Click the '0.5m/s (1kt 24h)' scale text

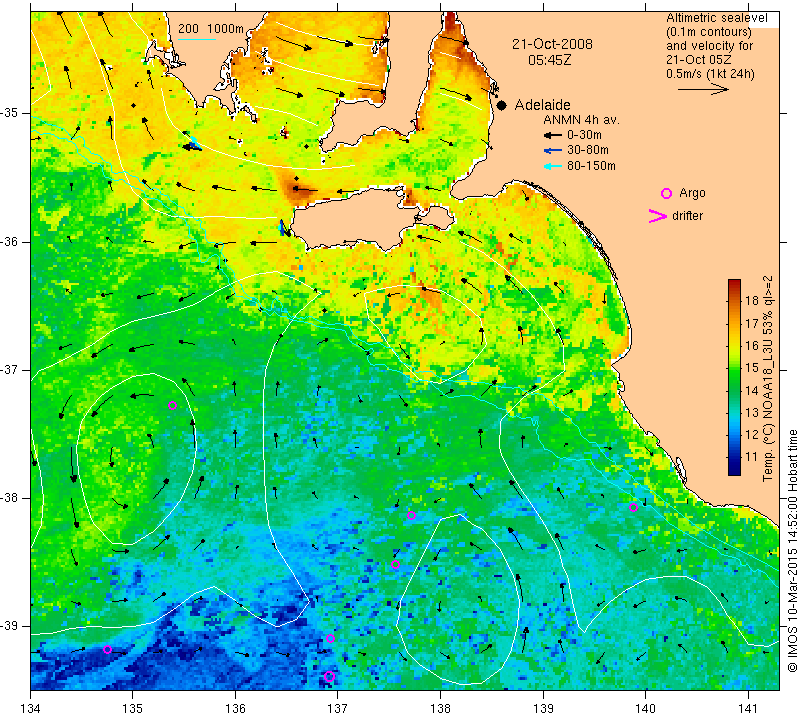point(710,73)
